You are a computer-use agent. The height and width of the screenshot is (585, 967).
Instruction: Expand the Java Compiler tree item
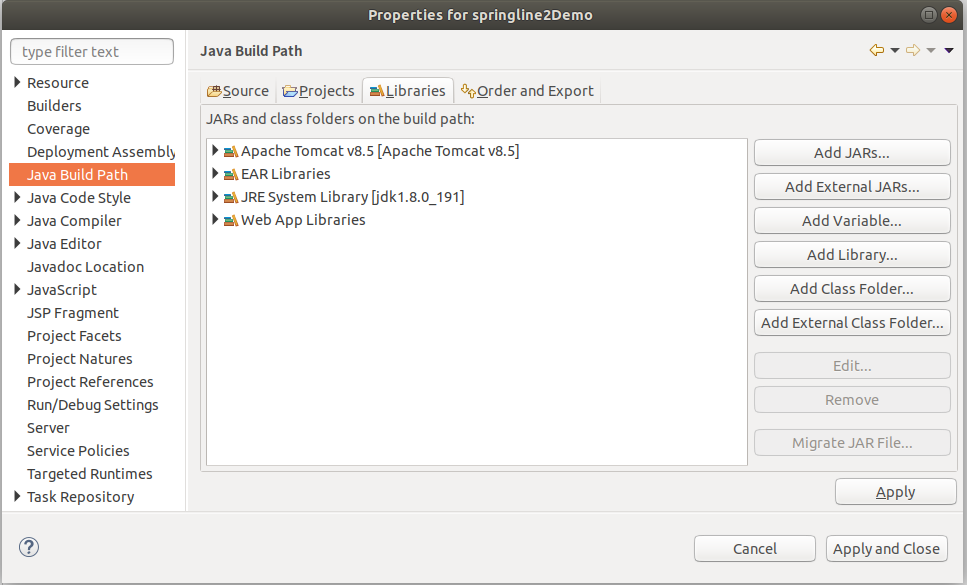tap(17, 221)
